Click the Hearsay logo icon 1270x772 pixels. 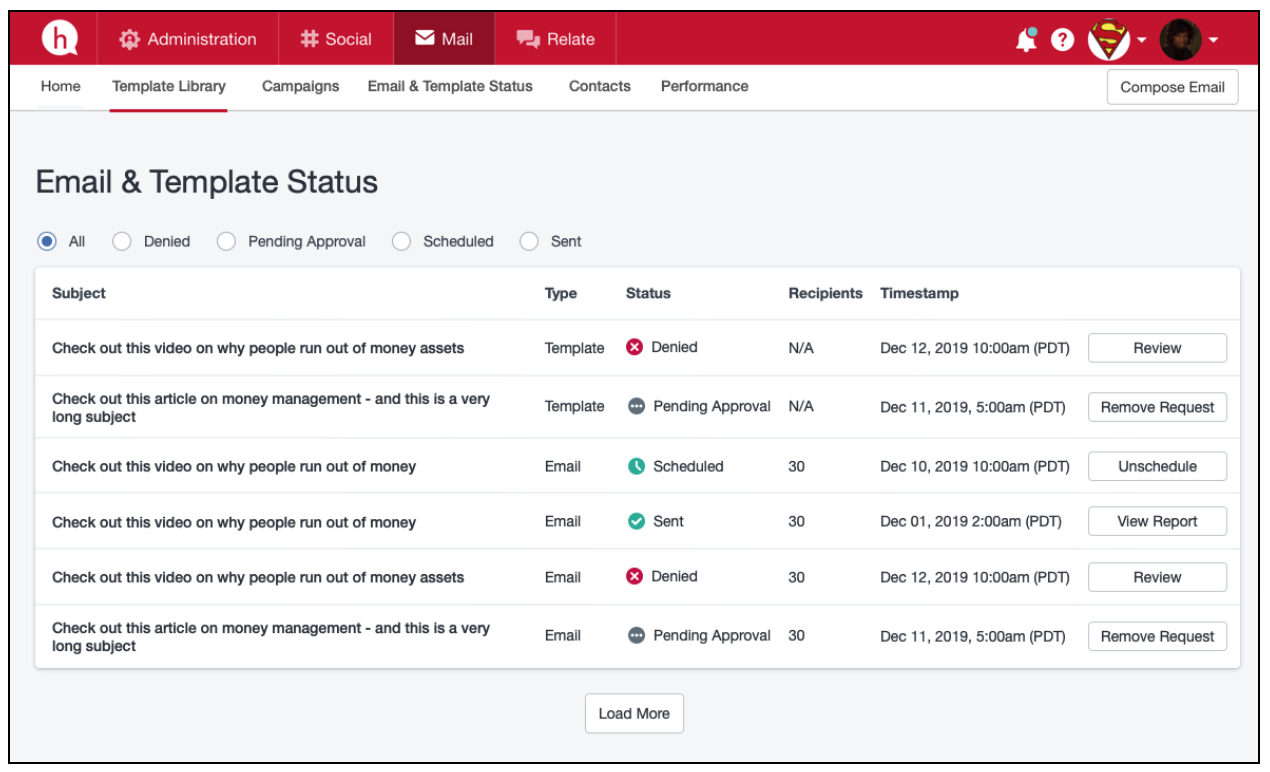tap(59, 39)
